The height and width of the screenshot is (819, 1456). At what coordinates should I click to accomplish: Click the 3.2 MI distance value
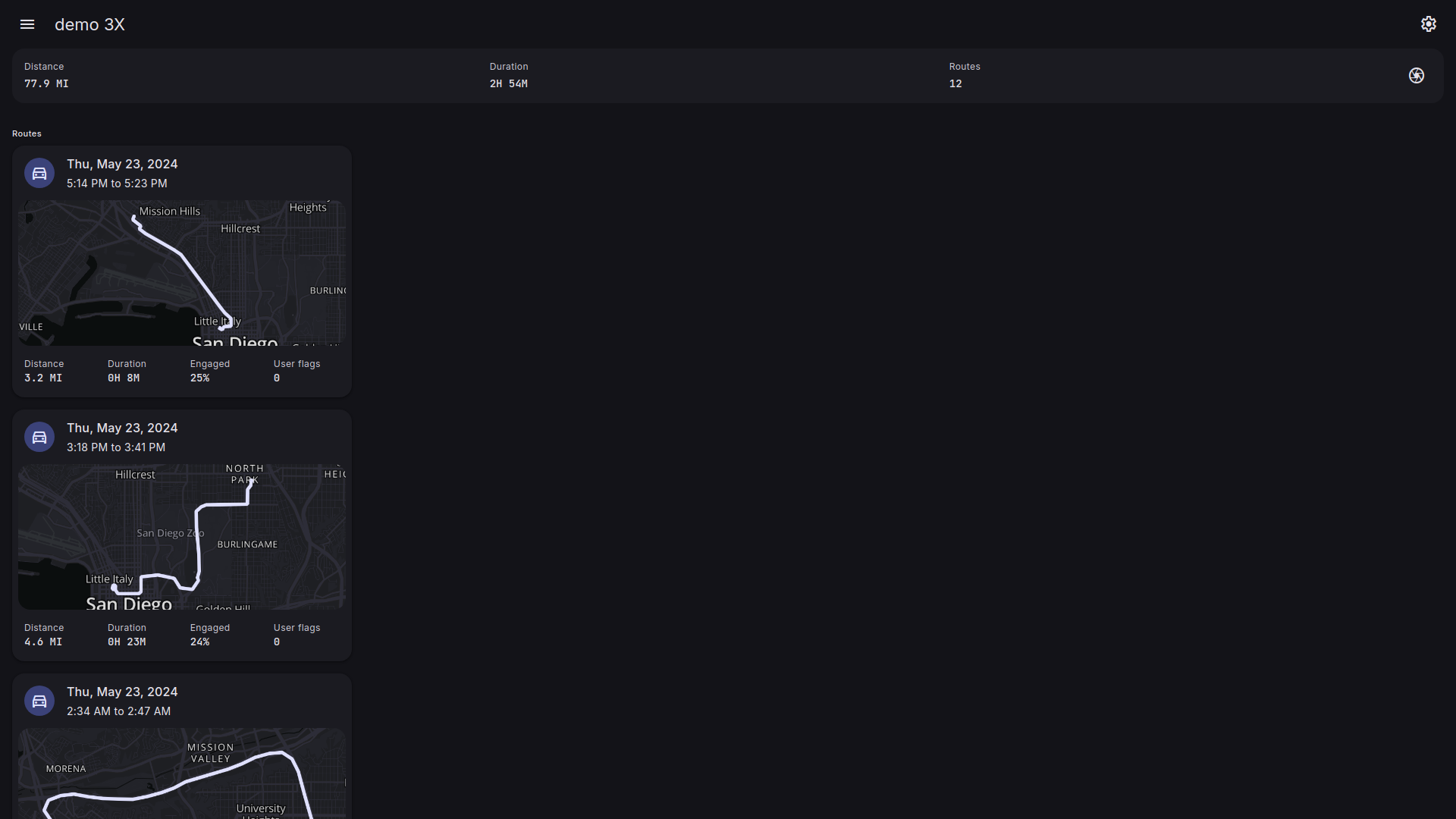tap(43, 378)
